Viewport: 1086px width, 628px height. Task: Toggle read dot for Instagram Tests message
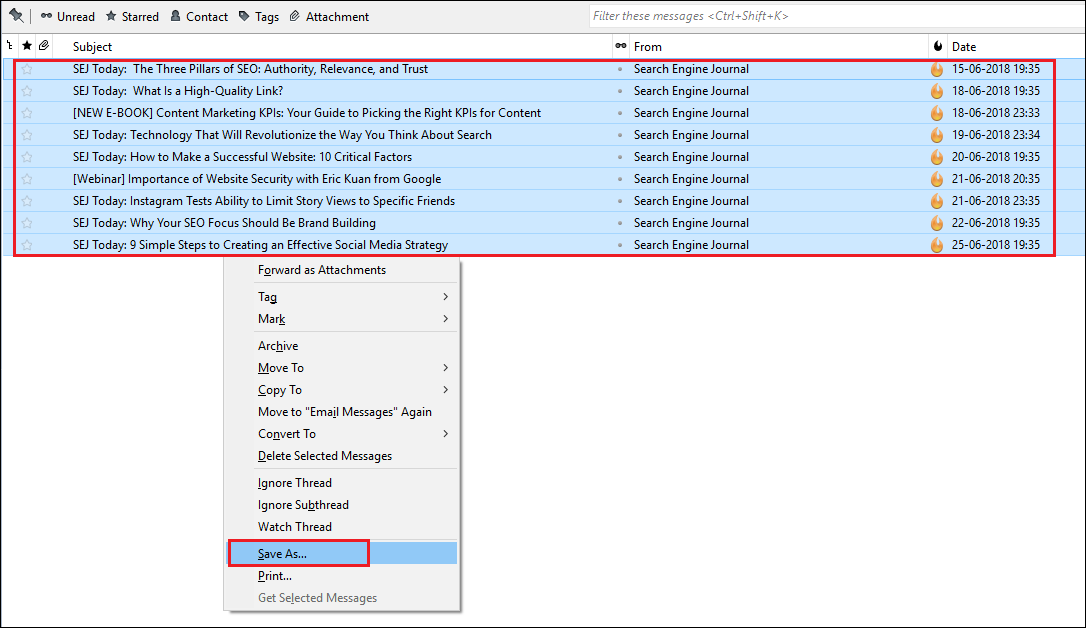(x=620, y=201)
